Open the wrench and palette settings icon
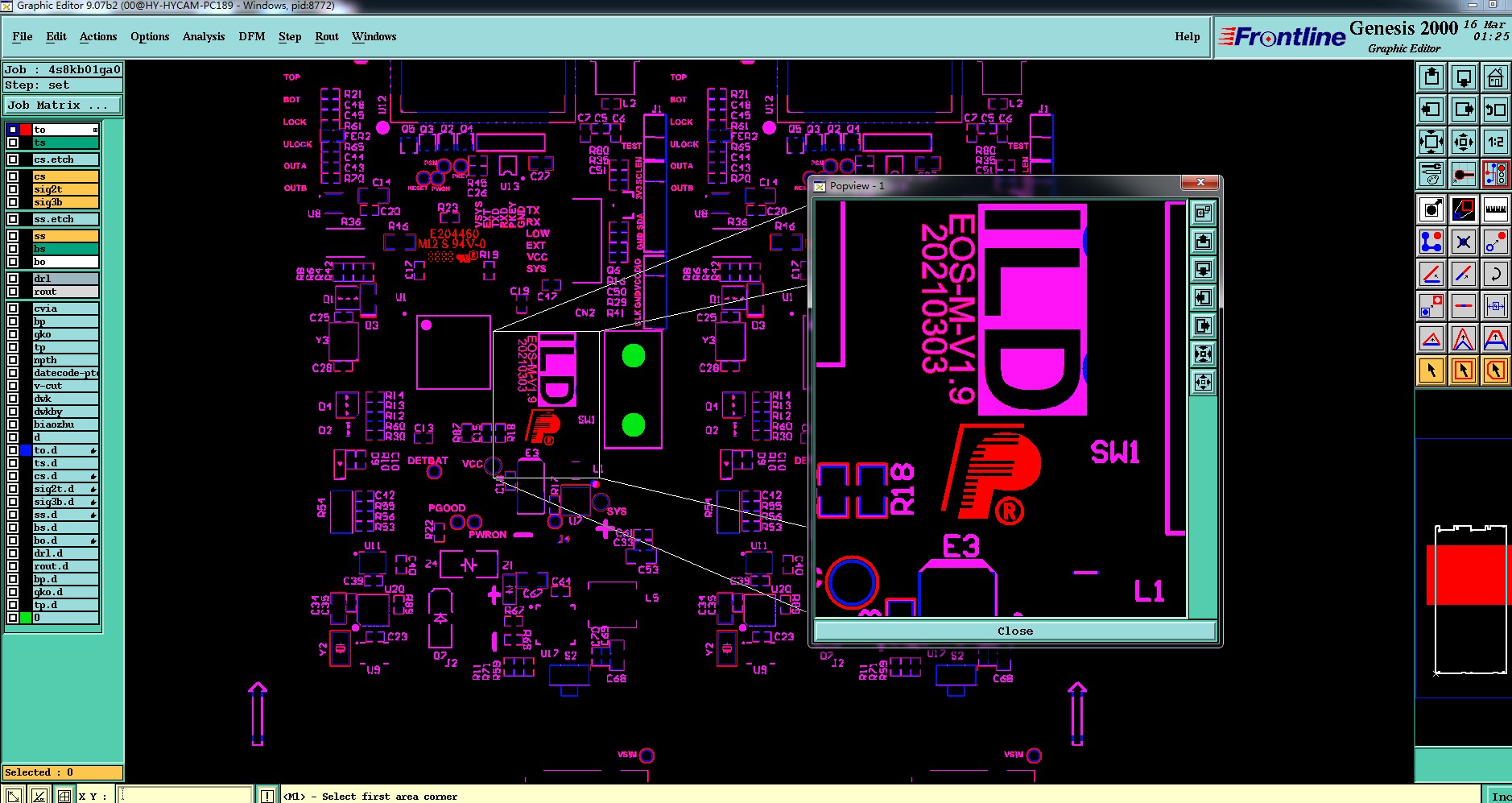This screenshot has height=803, width=1512. coord(1431,174)
